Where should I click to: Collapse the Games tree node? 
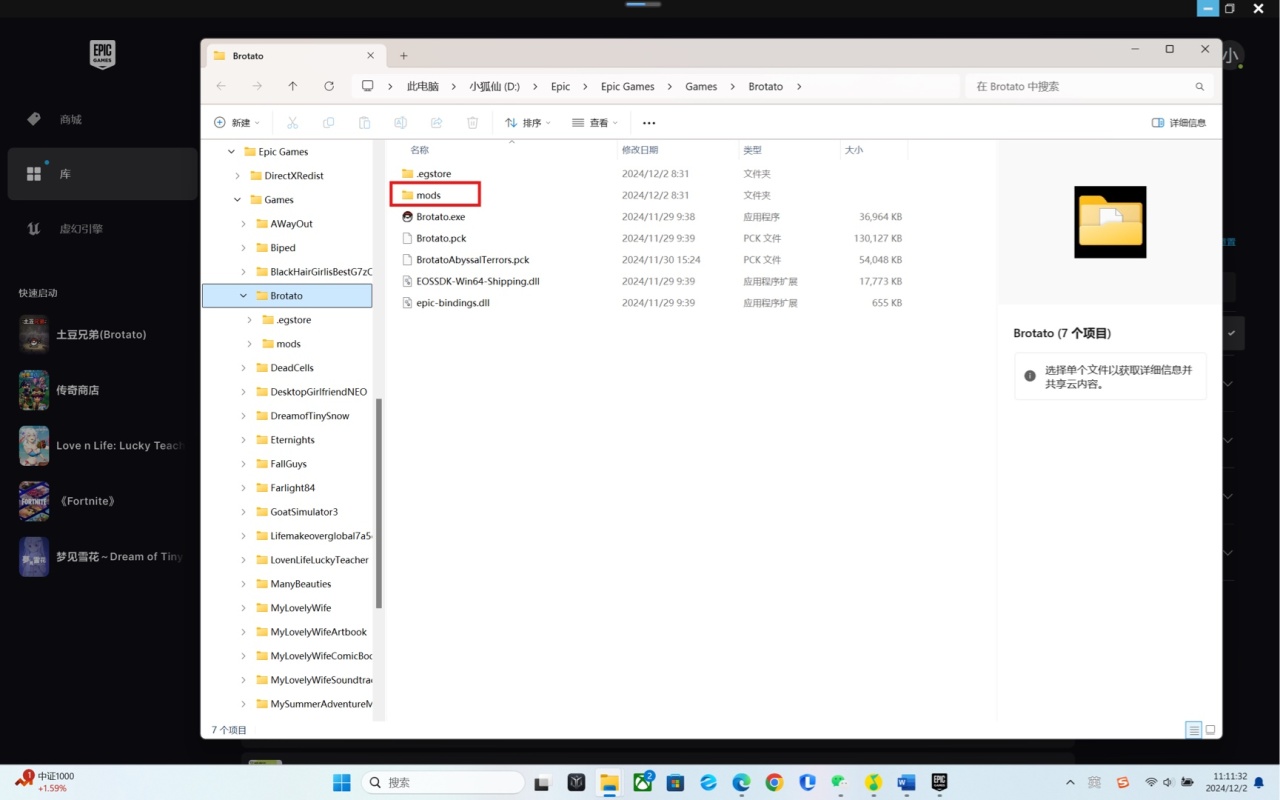237,200
